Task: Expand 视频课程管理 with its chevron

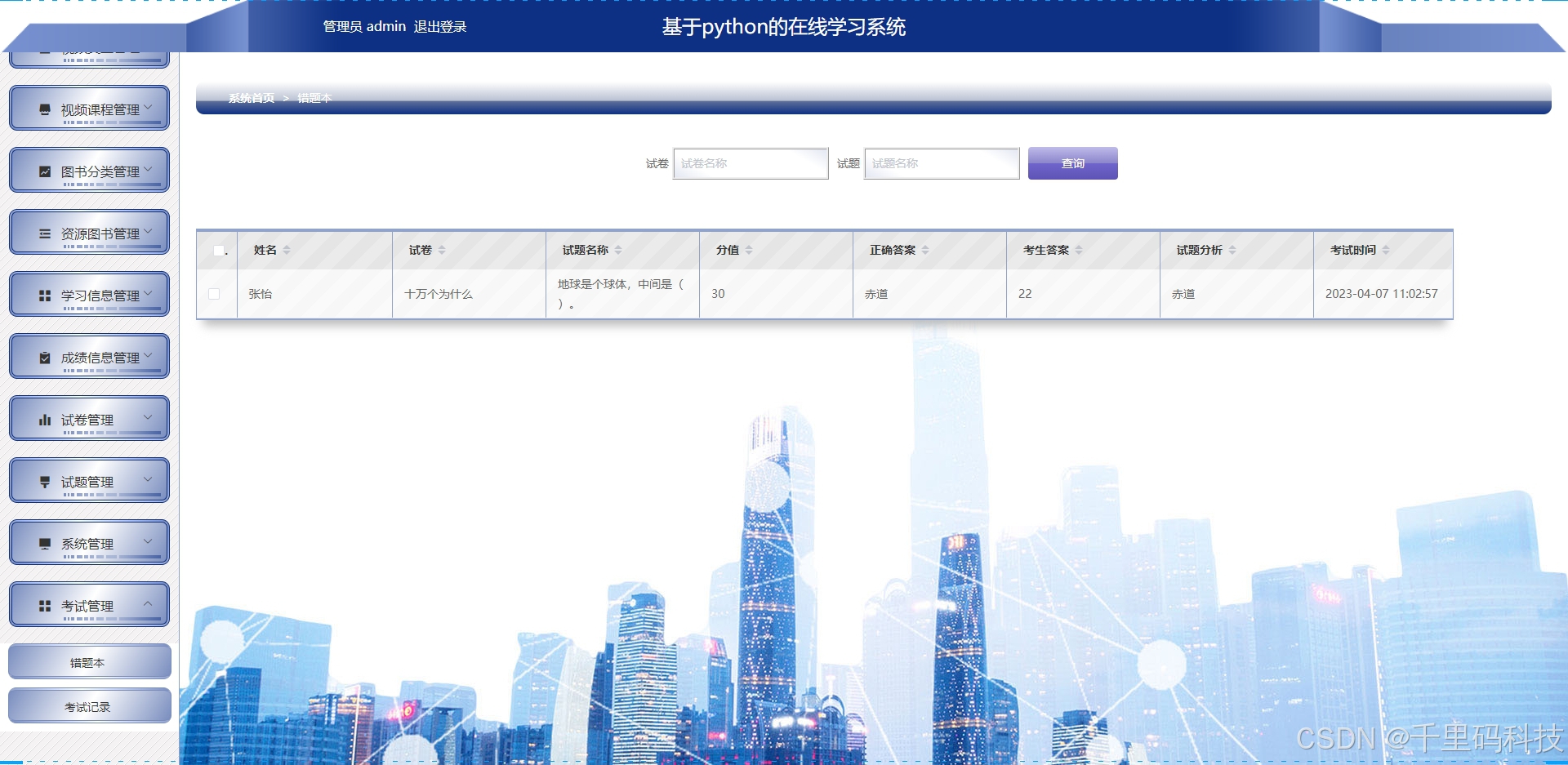Action: [x=148, y=107]
